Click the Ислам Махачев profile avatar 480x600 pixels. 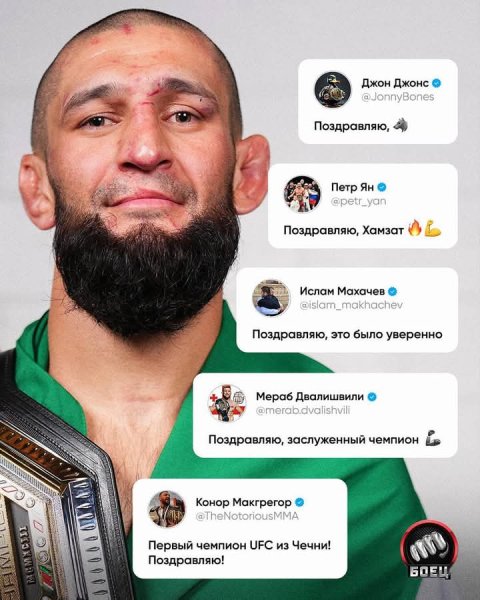271,298
